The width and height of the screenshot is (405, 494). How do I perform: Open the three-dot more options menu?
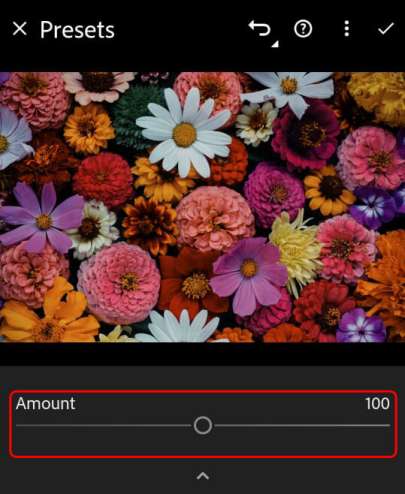(347, 29)
